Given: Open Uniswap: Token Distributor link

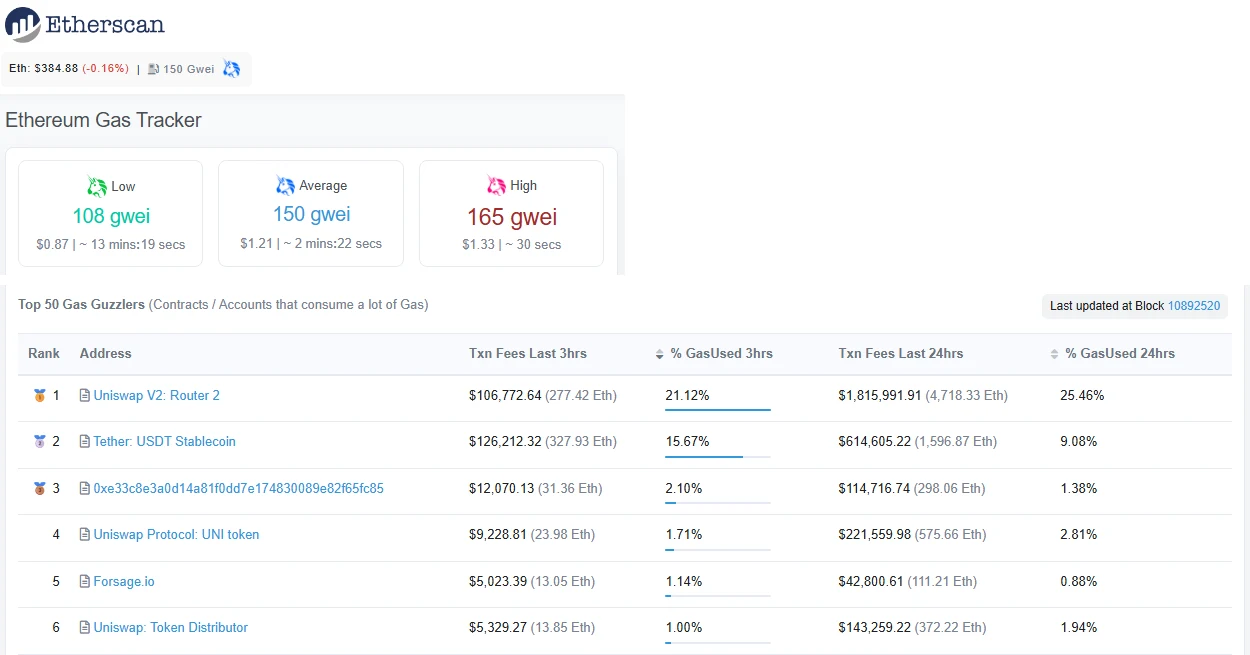Looking at the screenshot, I should click(171, 628).
